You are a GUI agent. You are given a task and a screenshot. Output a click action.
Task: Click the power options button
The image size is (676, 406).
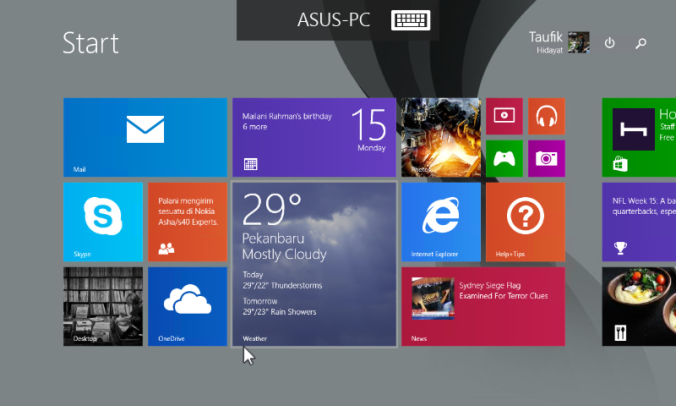[609, 43]
